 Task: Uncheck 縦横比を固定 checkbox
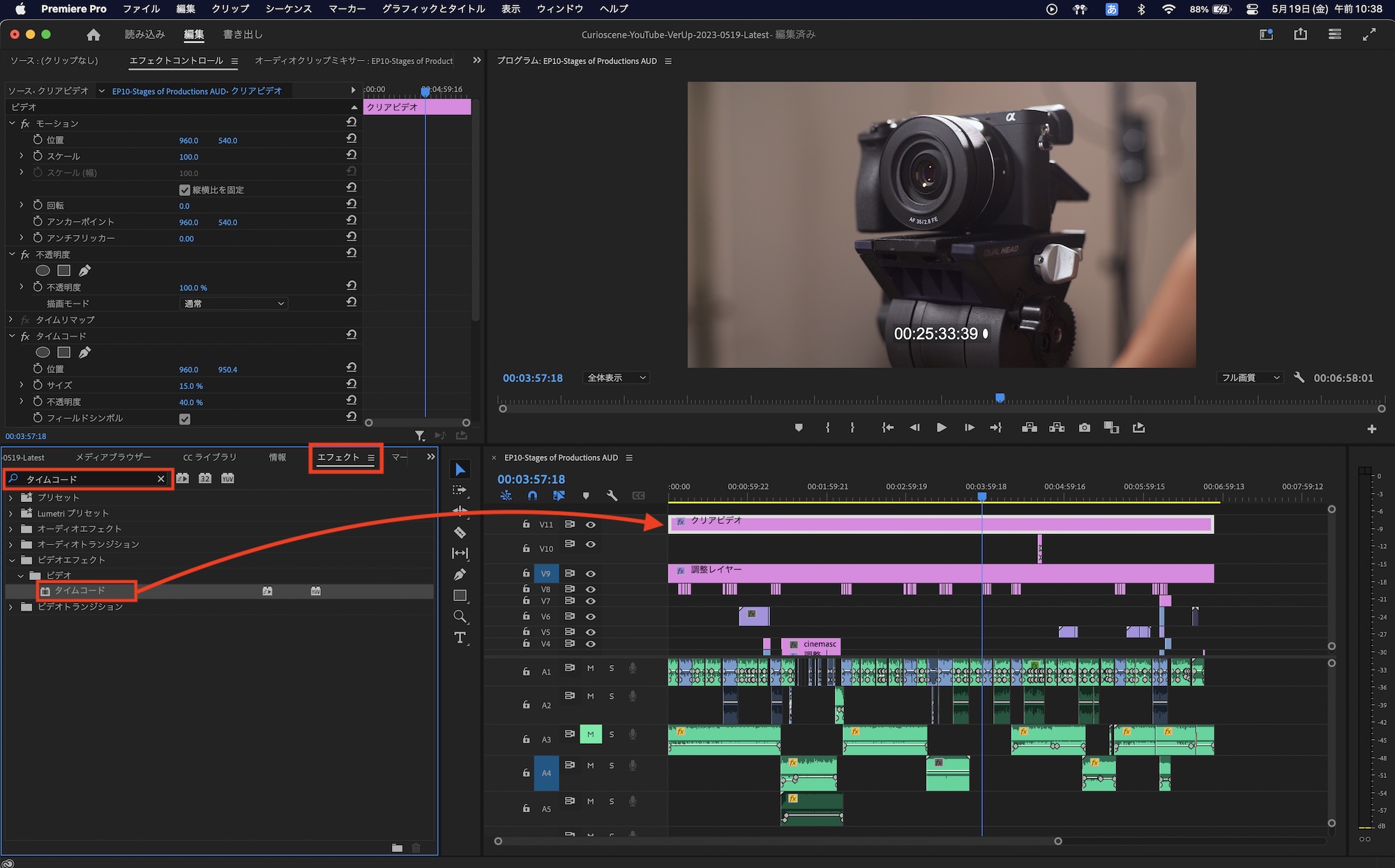185,190
